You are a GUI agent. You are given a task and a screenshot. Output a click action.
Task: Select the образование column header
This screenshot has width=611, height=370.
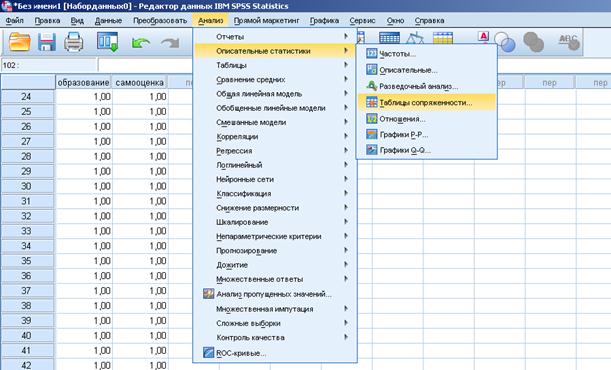[83, 83]
